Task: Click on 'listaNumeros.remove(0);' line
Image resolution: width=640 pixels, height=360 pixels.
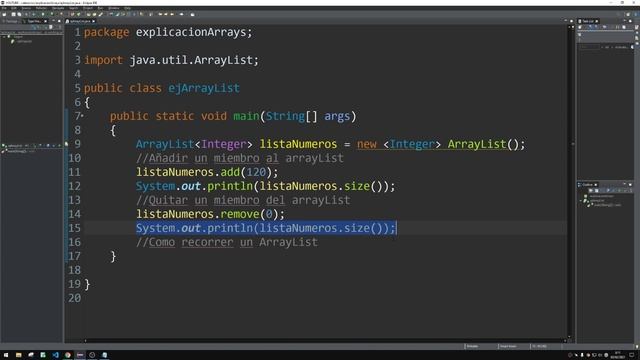Action: 210,214
